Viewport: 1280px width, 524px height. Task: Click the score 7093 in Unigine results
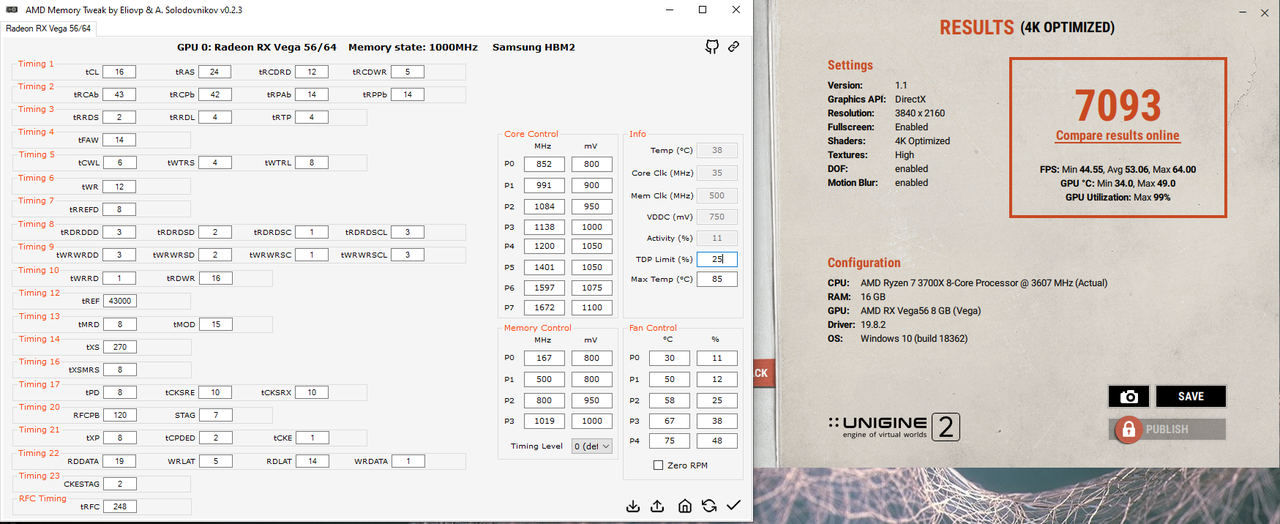tap(1117, 105)
